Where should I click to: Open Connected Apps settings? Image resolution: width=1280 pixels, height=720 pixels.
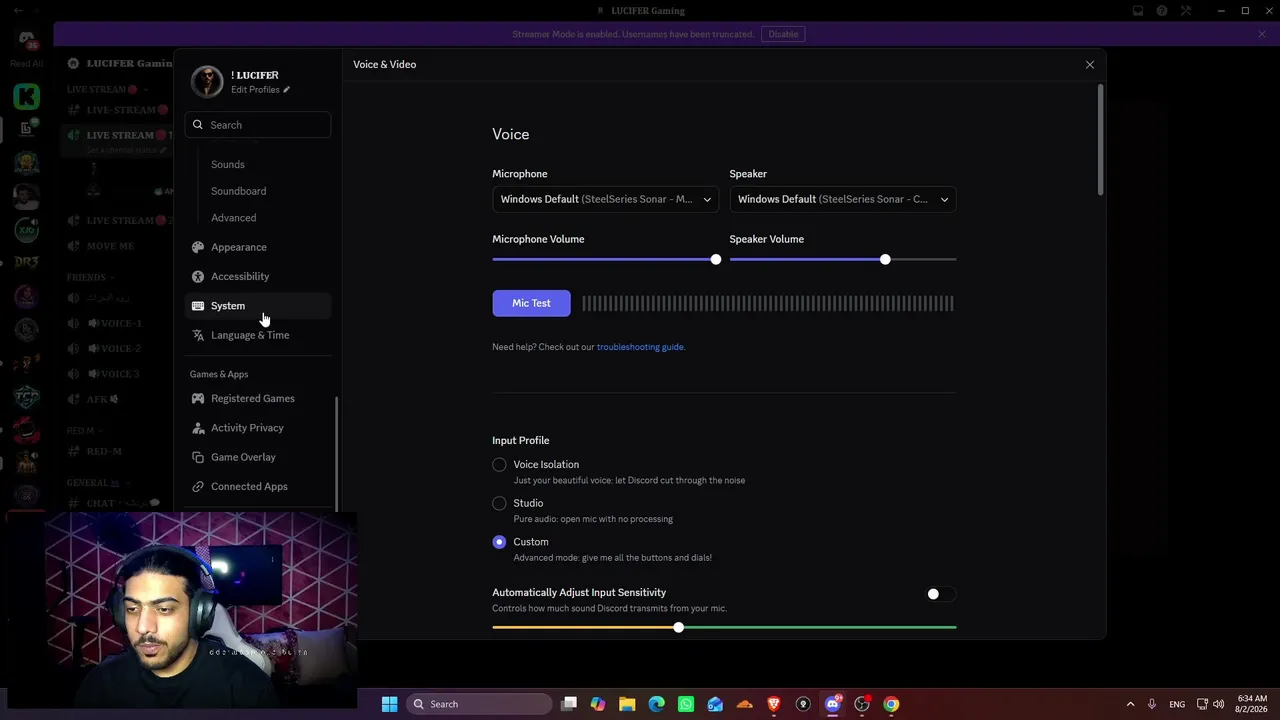258,486
